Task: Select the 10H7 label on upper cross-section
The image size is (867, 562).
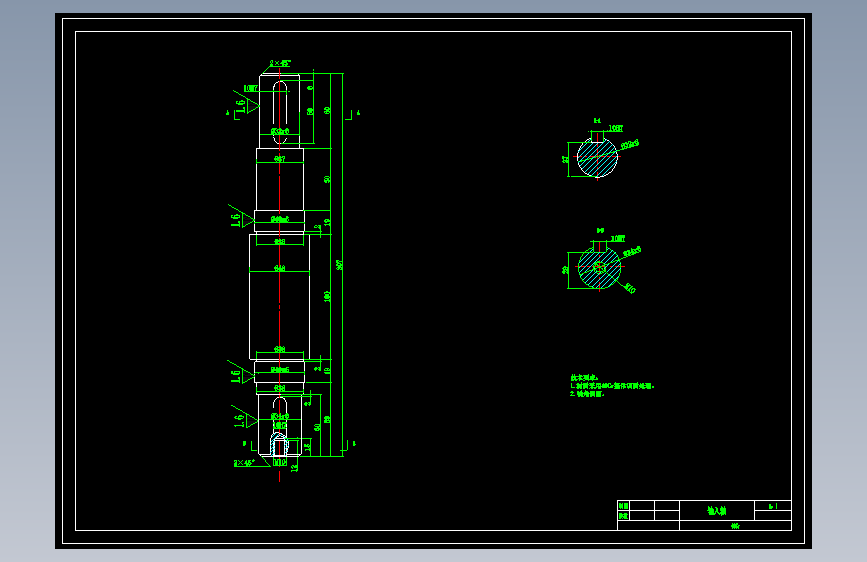Action: pyautogui.click(x=615, y=128)
